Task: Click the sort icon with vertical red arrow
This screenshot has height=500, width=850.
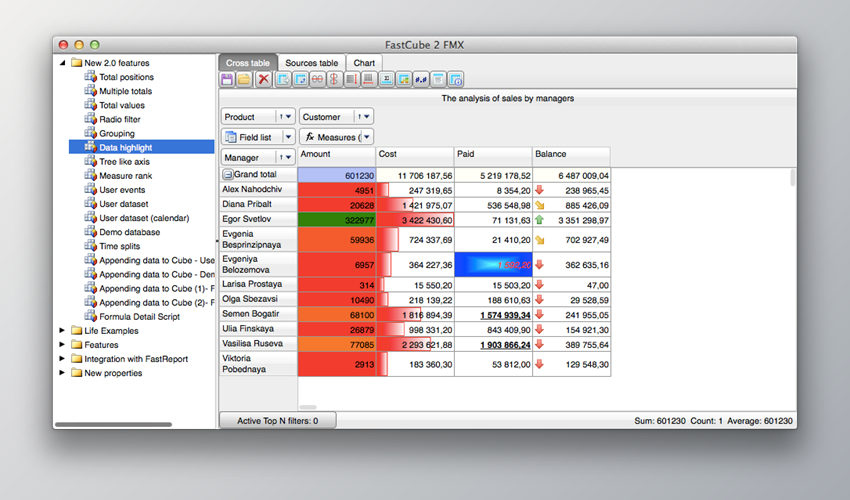Action: tap(352, 80)
